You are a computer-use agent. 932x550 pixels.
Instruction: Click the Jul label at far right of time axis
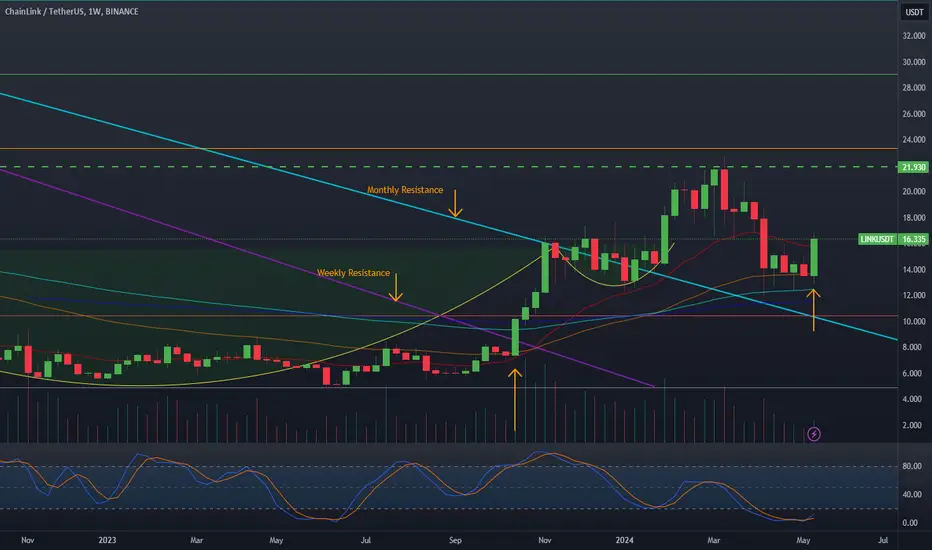tap(883, 540)
